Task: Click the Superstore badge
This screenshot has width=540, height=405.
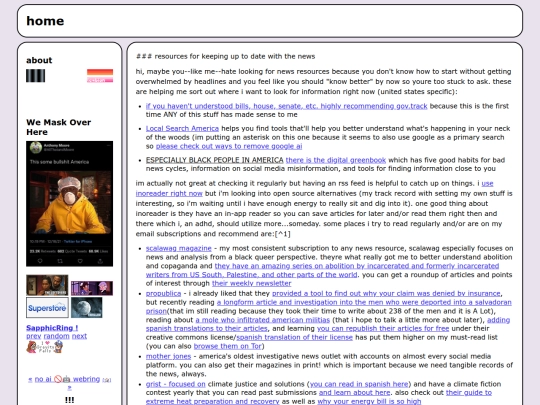Action: [47, 308]
